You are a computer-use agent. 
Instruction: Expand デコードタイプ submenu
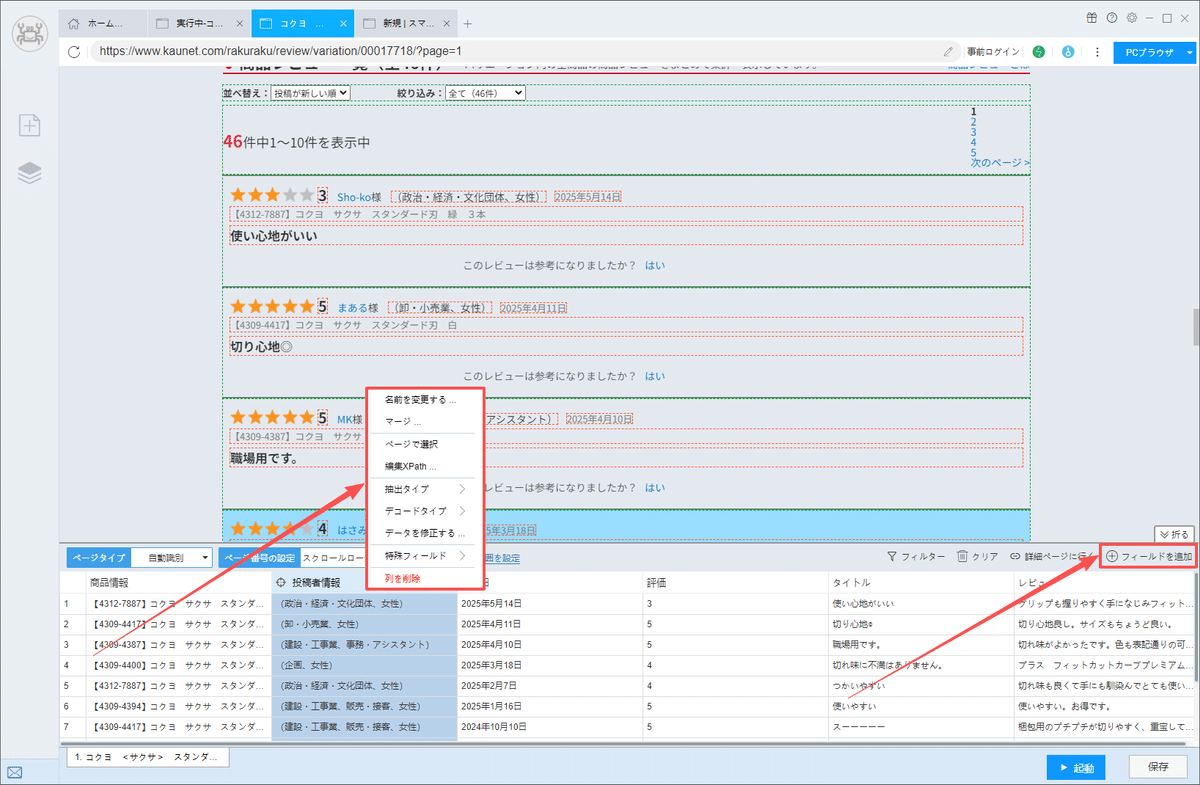click(425, 511)
